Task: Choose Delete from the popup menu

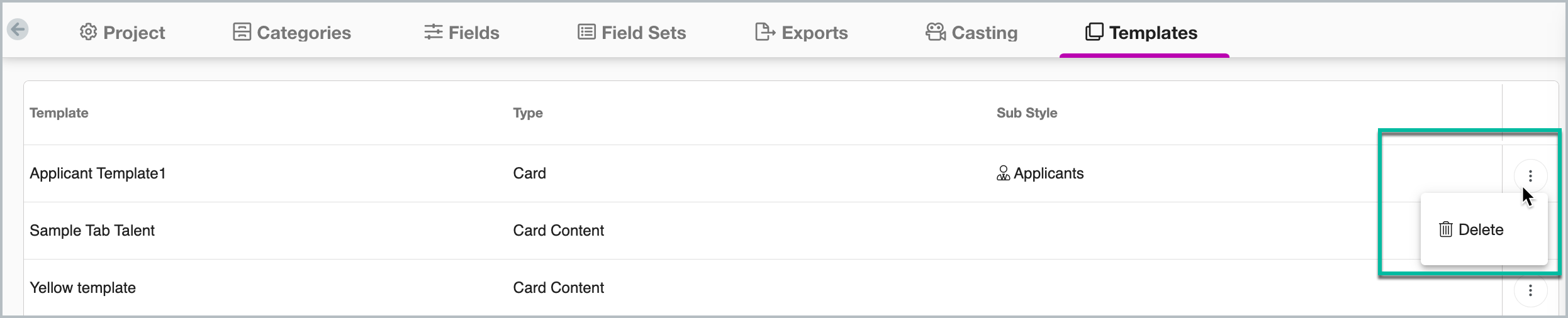Action: point(1471,229)
